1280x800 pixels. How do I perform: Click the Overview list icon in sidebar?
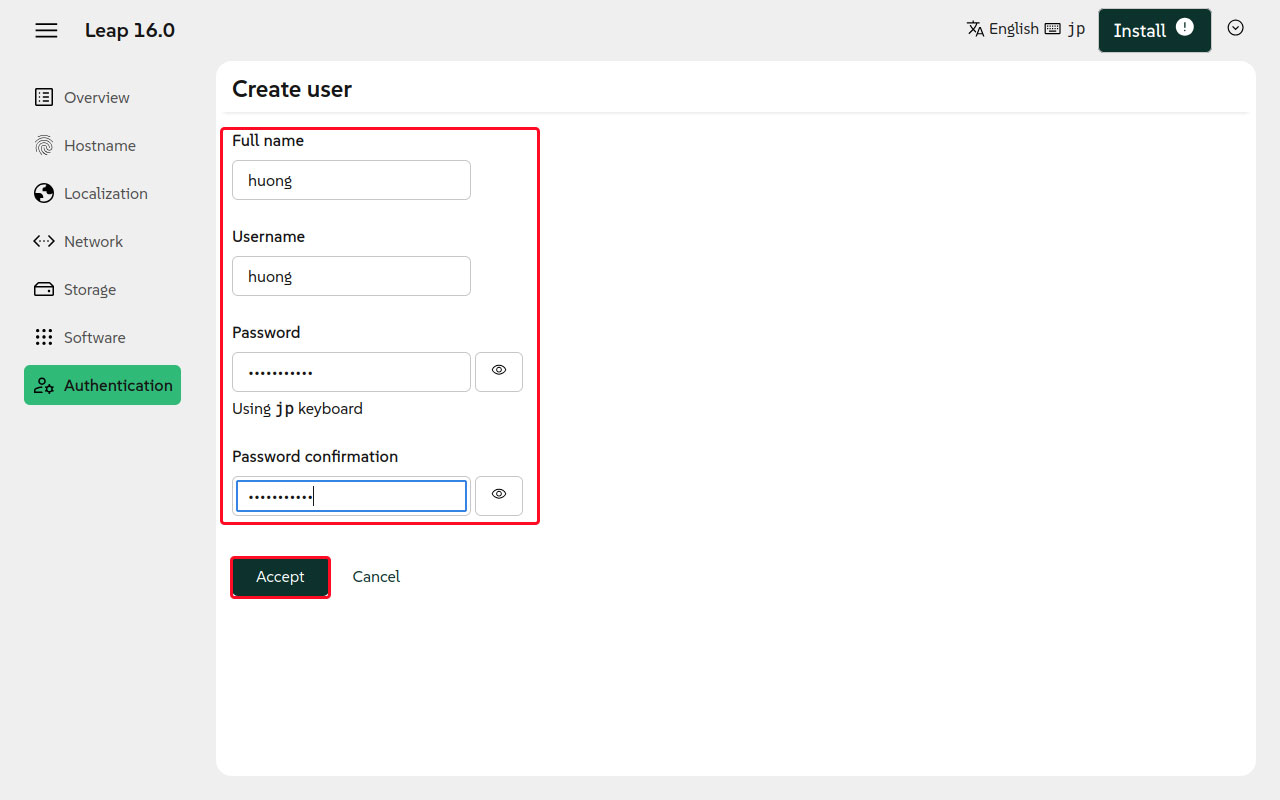click(x=44, y=97)
